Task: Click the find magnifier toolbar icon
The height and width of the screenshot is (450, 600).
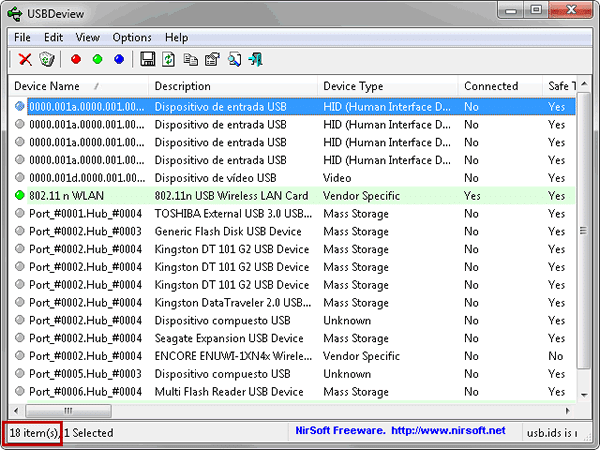Action: tap(234, 59)
